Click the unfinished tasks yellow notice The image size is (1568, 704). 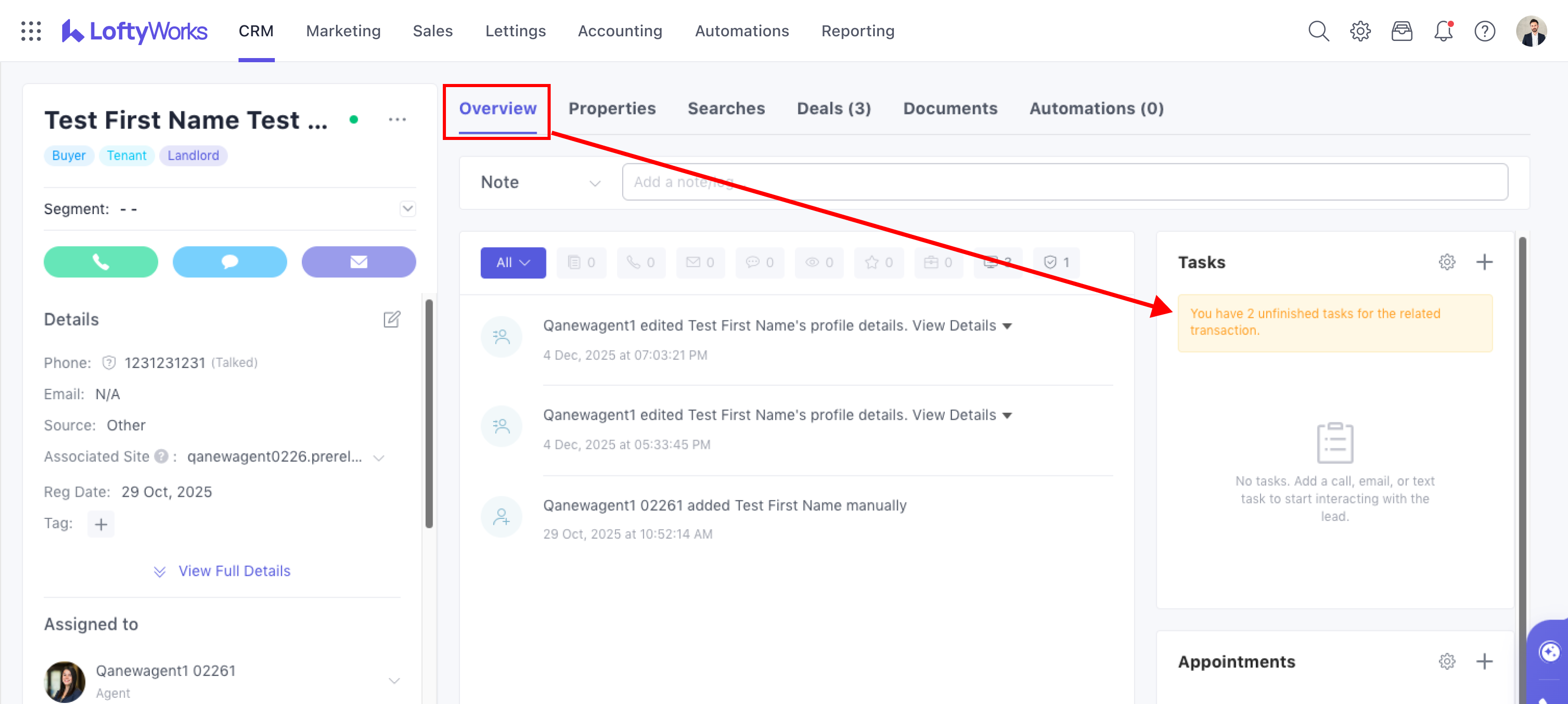point(1334,322)
